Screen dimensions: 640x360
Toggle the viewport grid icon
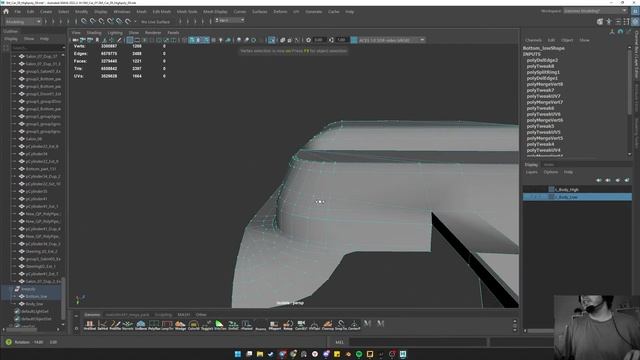130,40
